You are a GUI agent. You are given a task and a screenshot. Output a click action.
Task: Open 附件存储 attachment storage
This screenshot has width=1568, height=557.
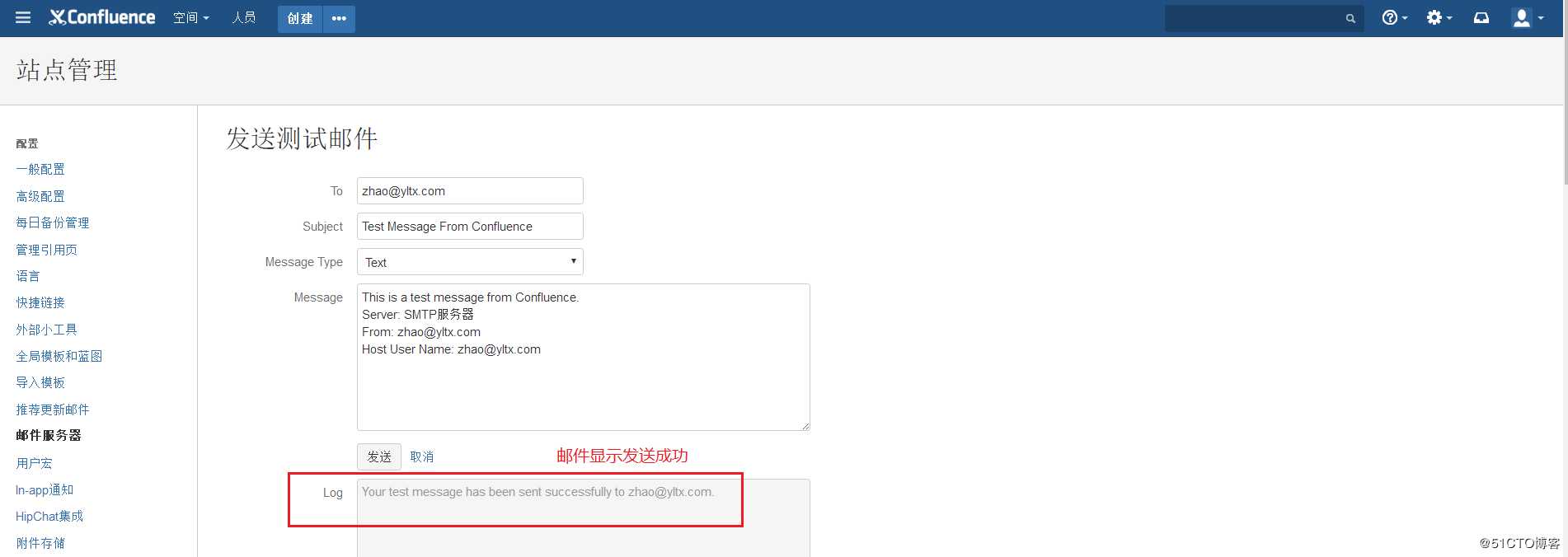[x=40, y=543]
